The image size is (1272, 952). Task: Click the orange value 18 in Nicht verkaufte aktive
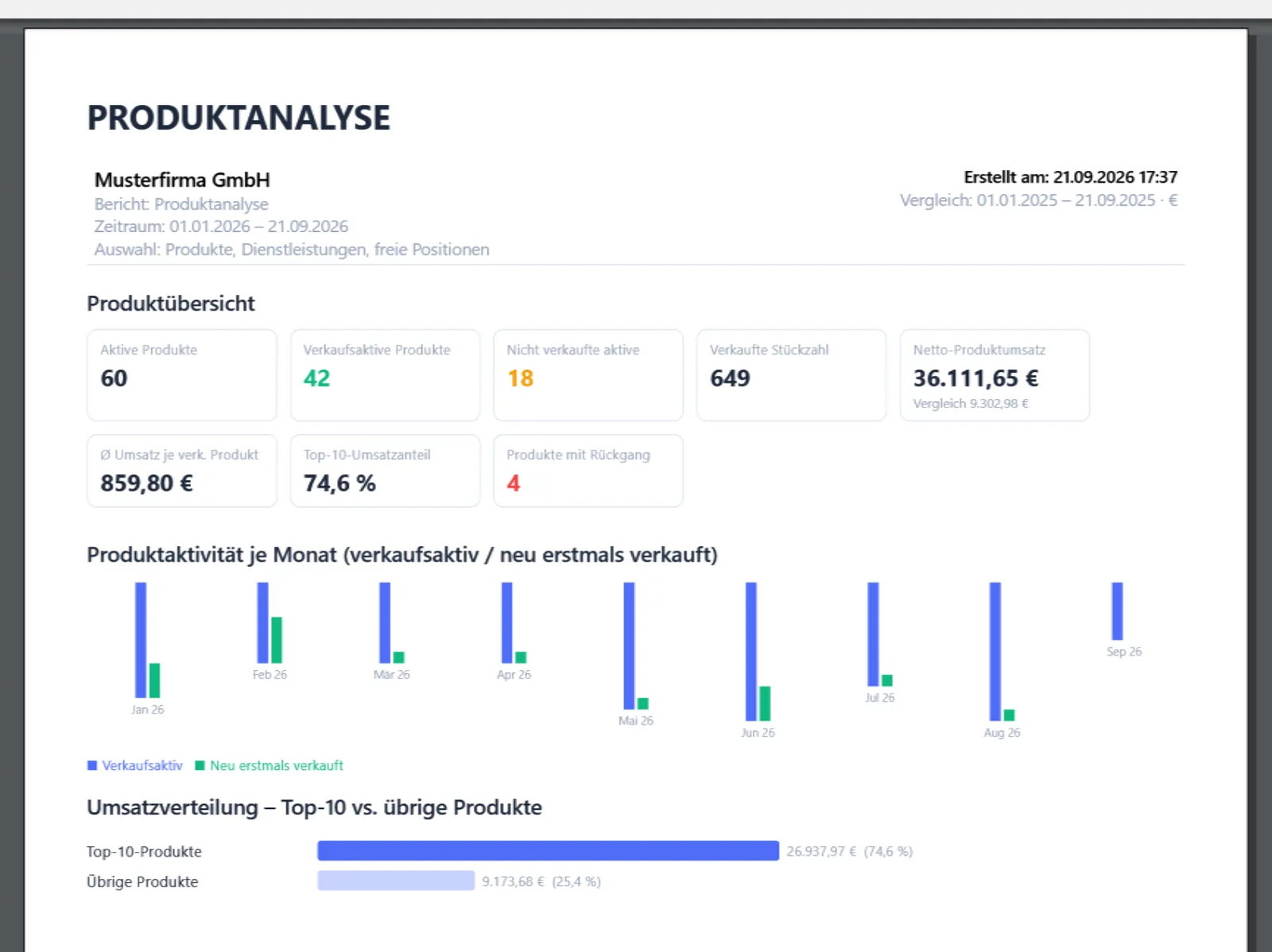coord(520,378)
